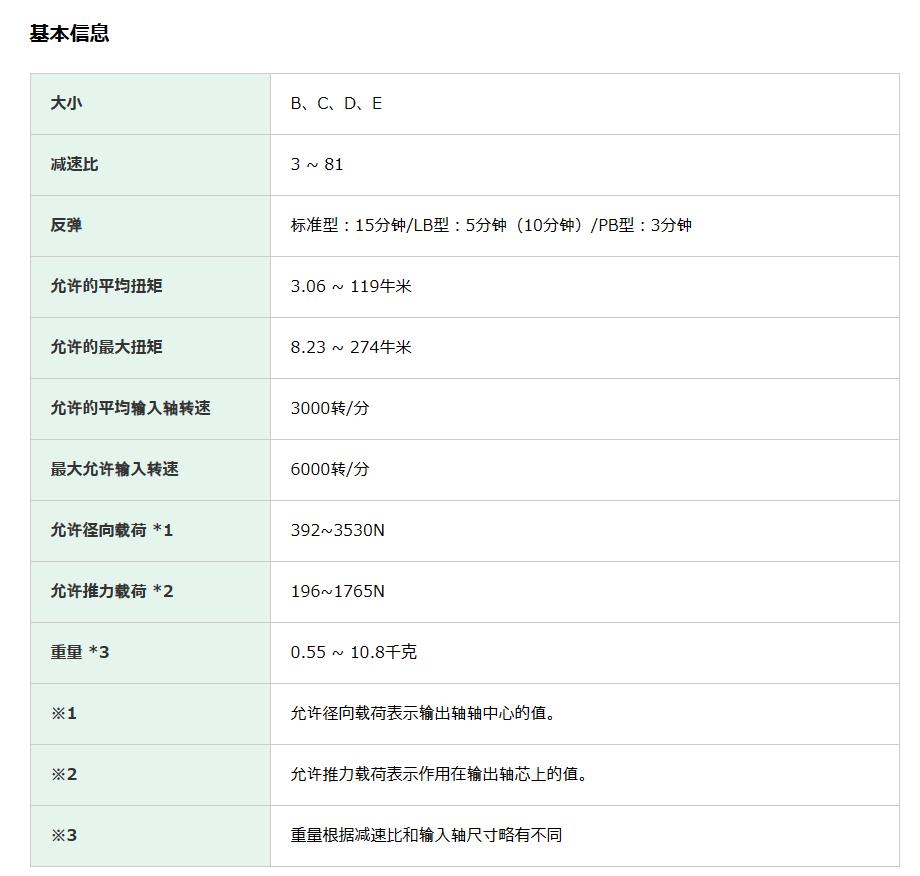
Task: Select the 重量 *3 label
Action: [x=80, y=652]
